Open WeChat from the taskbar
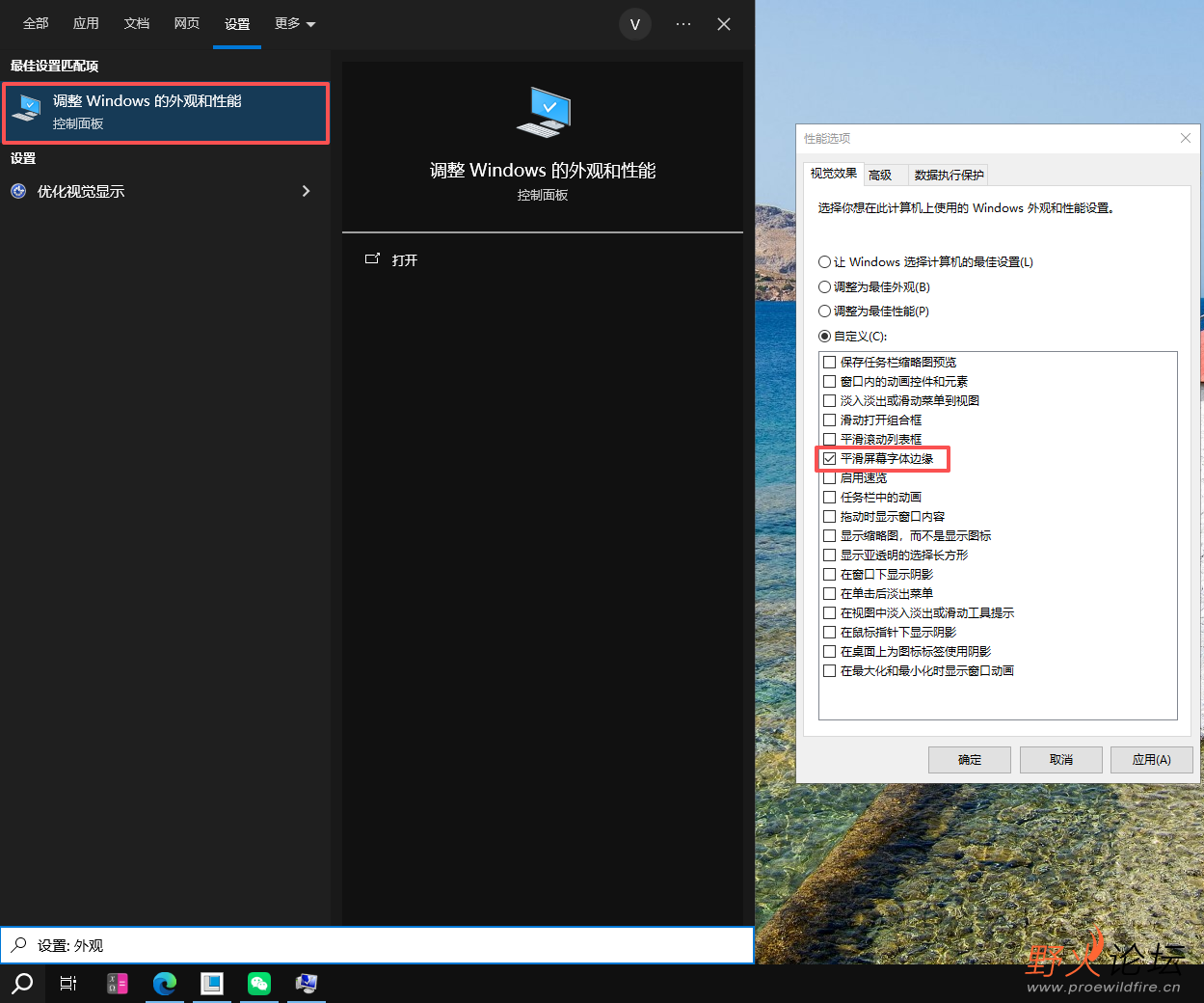 (x=259, y=984)
